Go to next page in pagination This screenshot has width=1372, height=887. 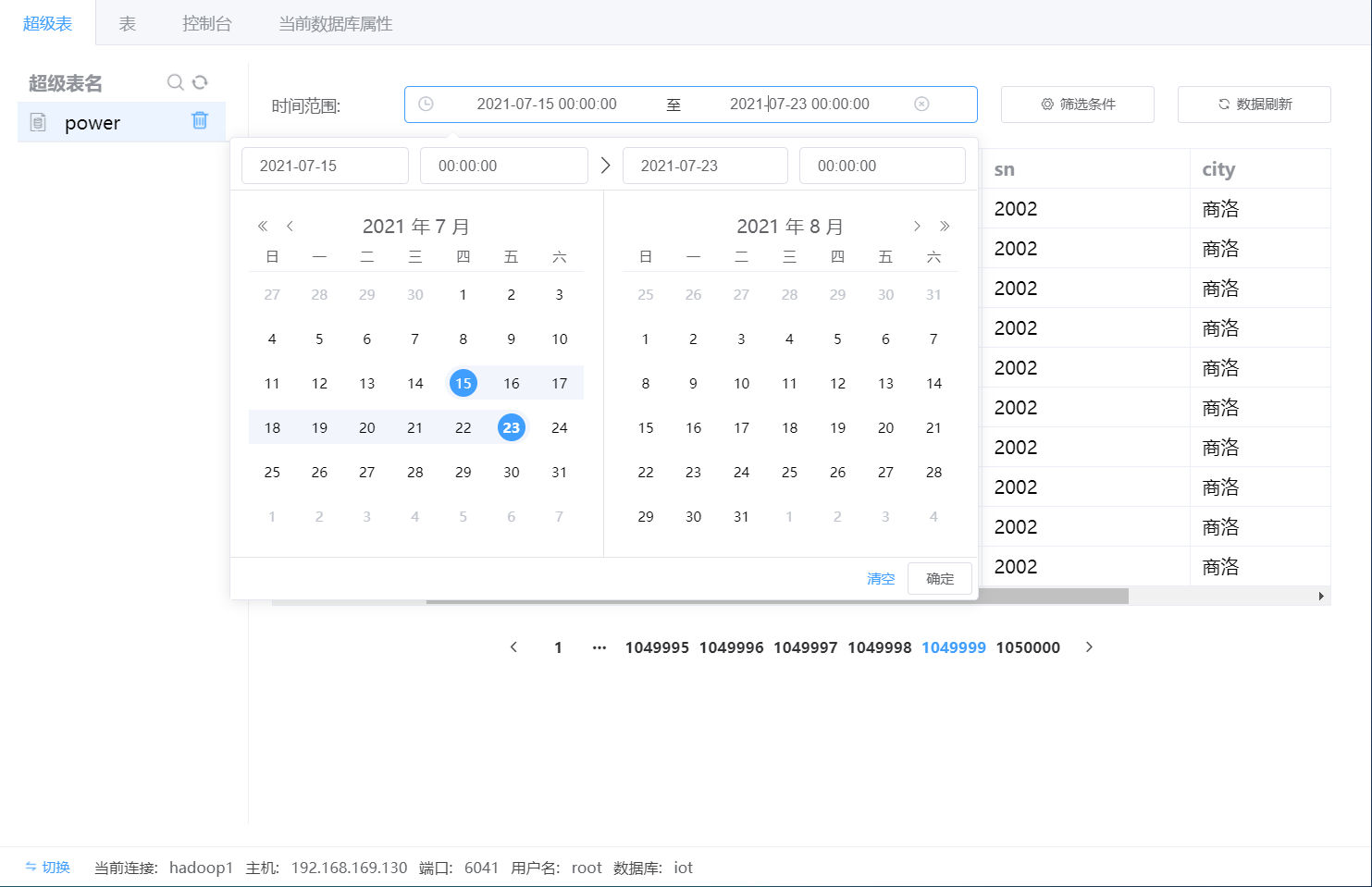pyautogui.click(x=1089, y=647)
